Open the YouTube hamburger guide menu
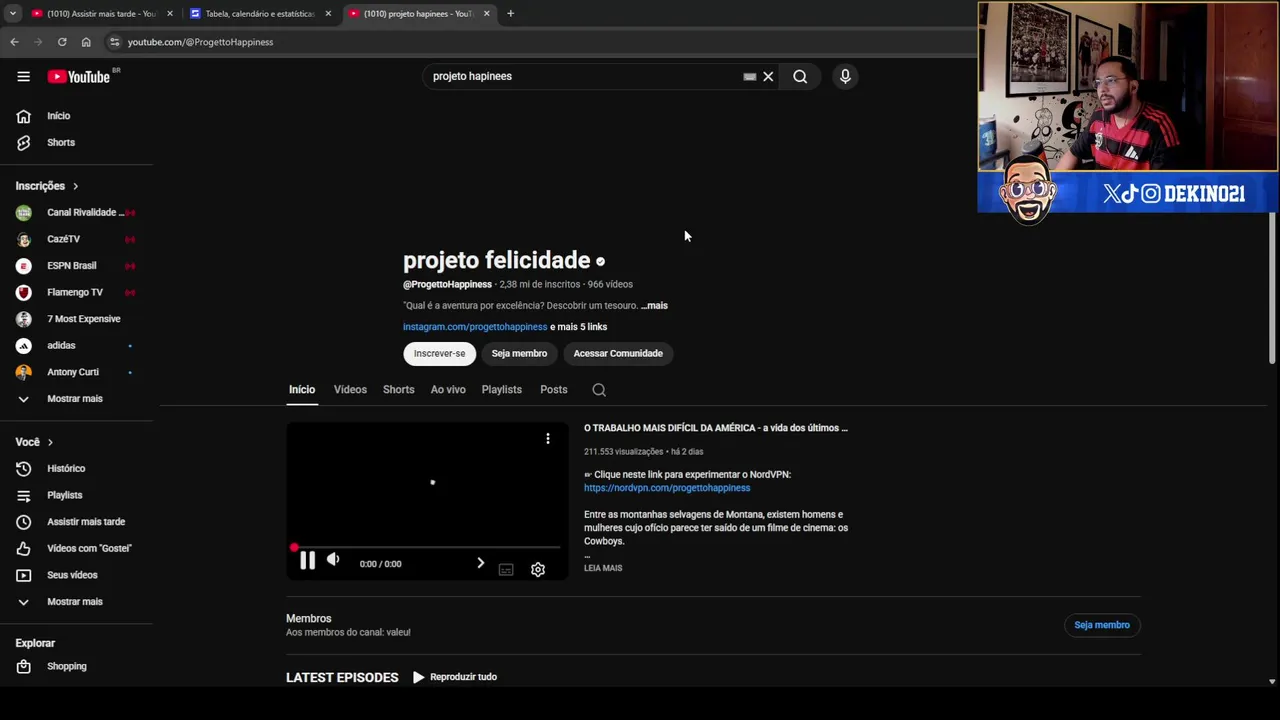 [x=23, y=76]
